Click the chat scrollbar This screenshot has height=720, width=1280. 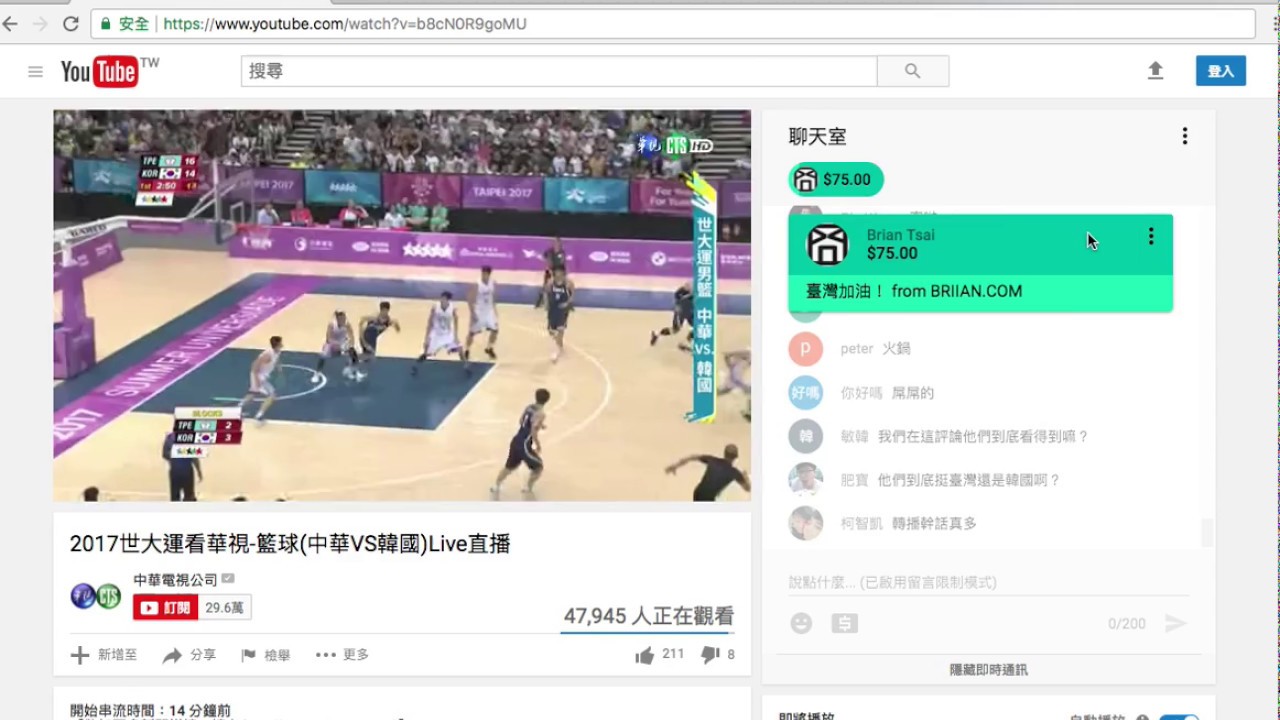pos(1207,532)
